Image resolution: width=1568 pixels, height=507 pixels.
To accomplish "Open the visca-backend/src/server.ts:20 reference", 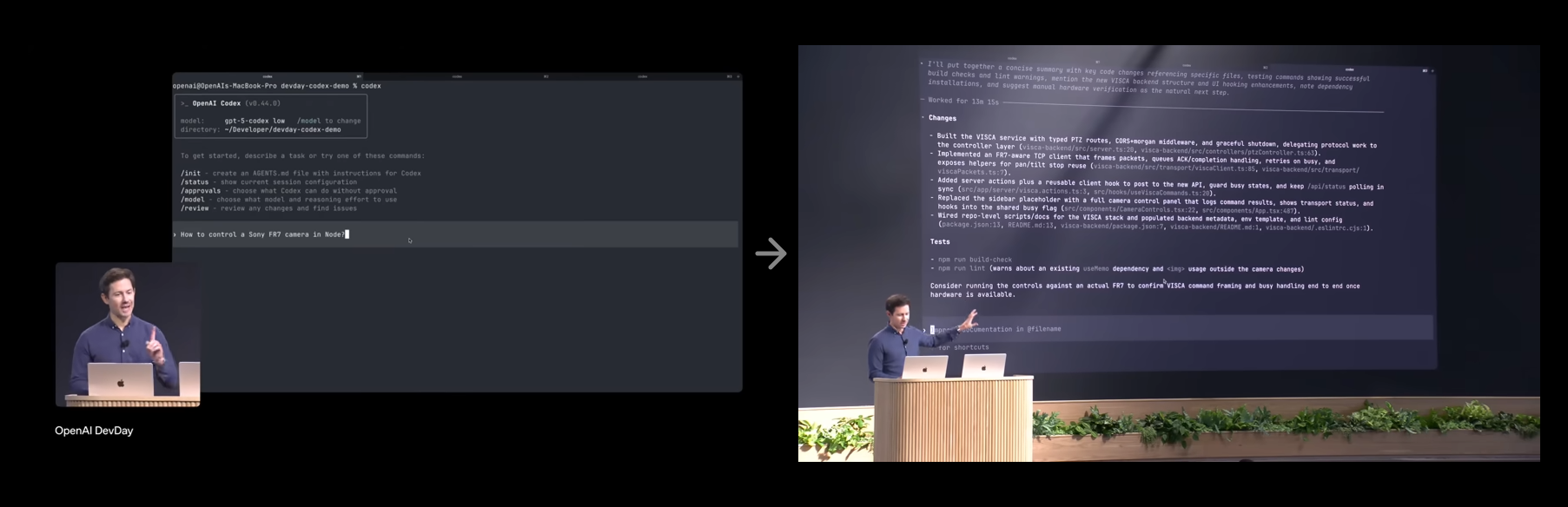I will pos(1078,149).
